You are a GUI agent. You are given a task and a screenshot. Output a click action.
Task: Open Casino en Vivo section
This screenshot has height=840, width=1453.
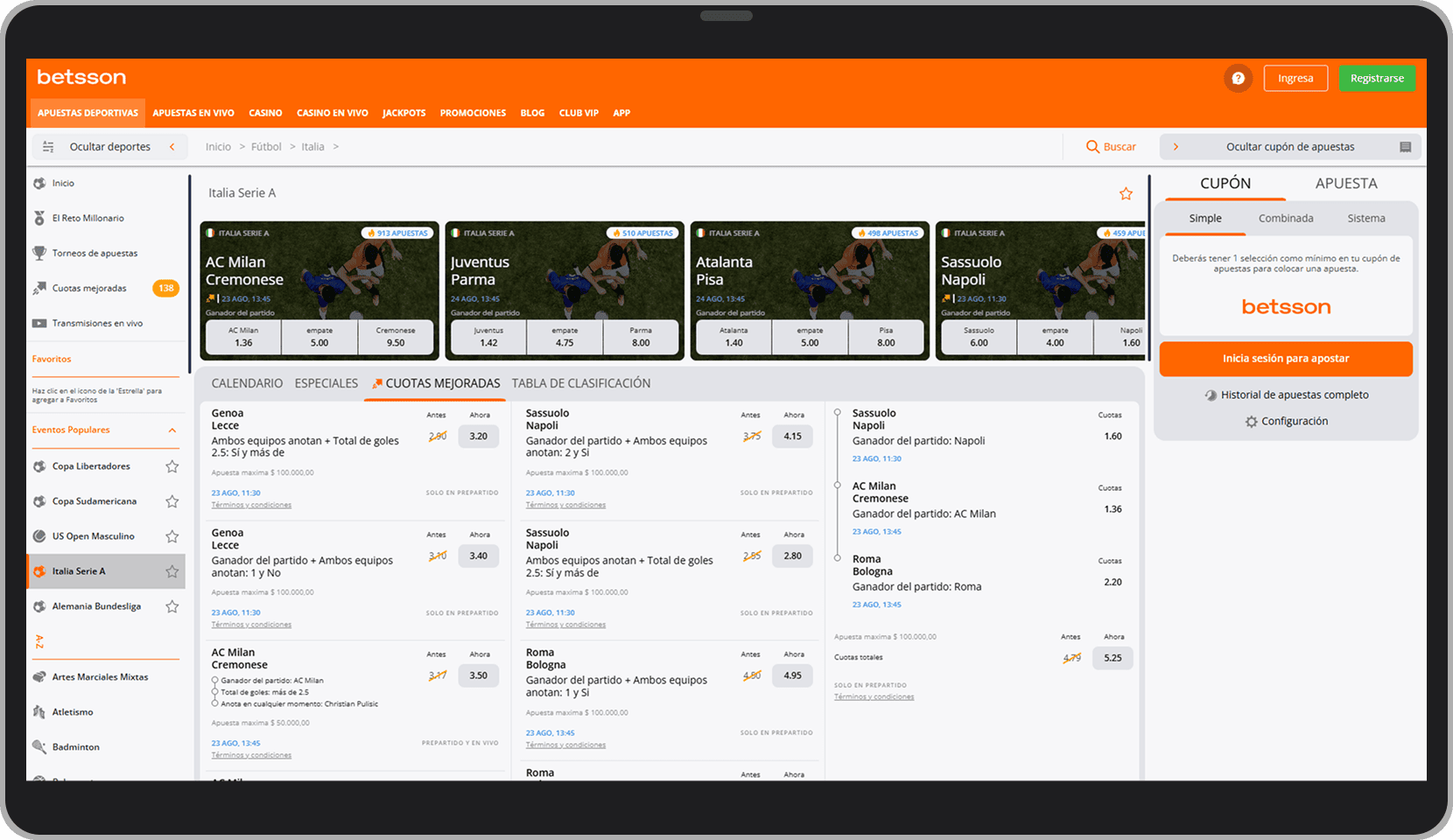333,113
